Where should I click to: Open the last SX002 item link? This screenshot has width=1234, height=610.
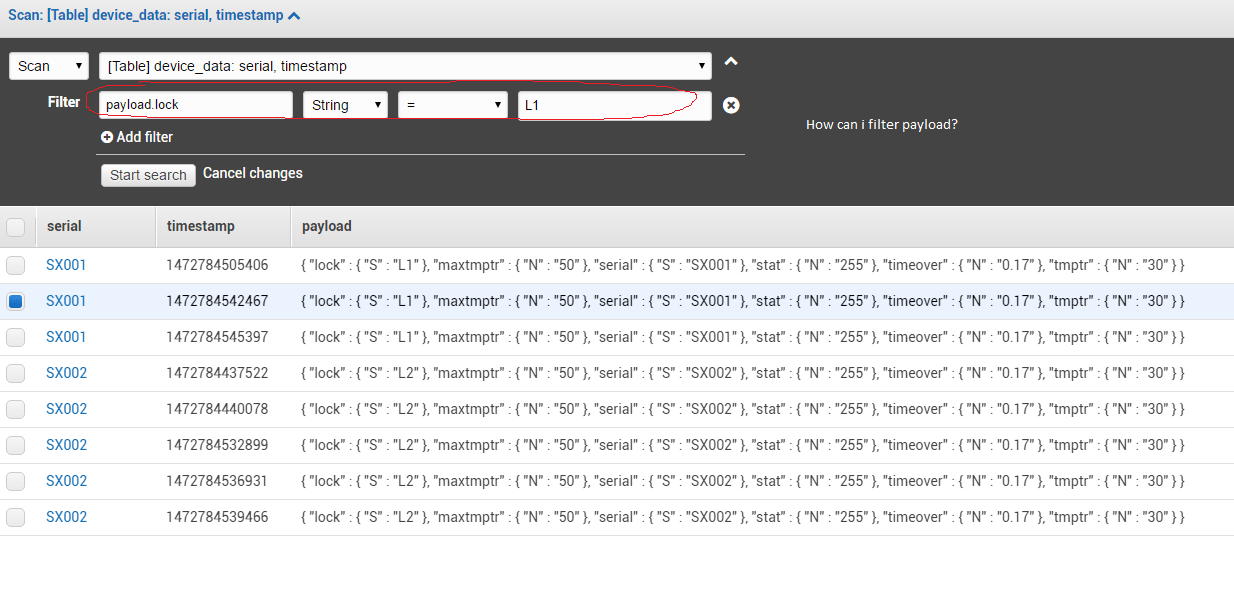tap(65, 517)
